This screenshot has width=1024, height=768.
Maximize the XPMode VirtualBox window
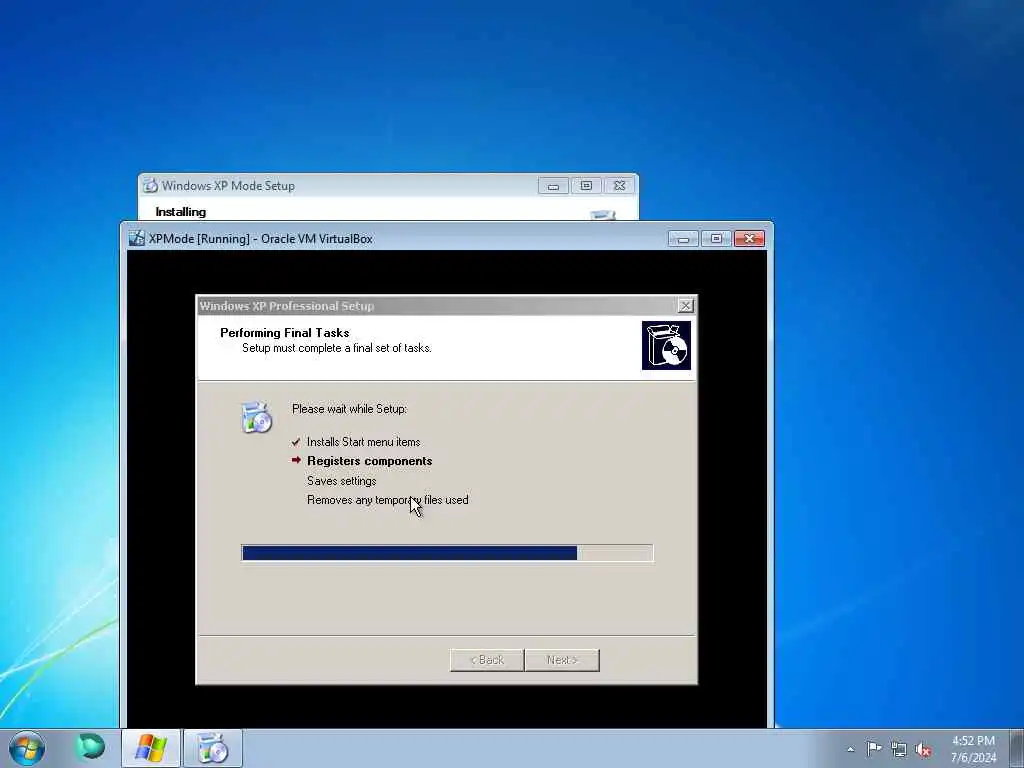coord(716,239)
